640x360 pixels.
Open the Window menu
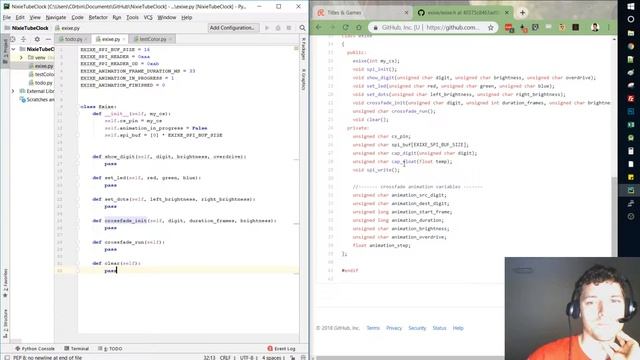click(x=167, y=18)
